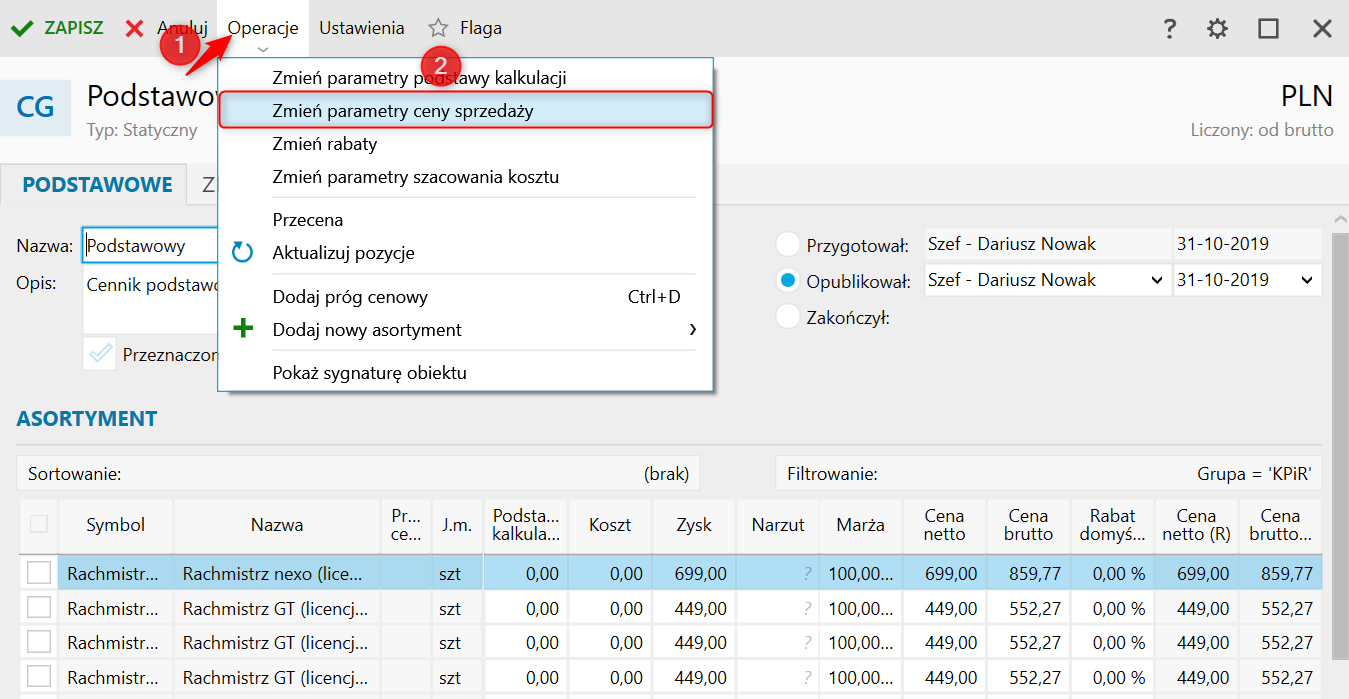This screenshot has width=1349, height=699.
Task: Open the Ustawienia menu
Action: [361, 28]
